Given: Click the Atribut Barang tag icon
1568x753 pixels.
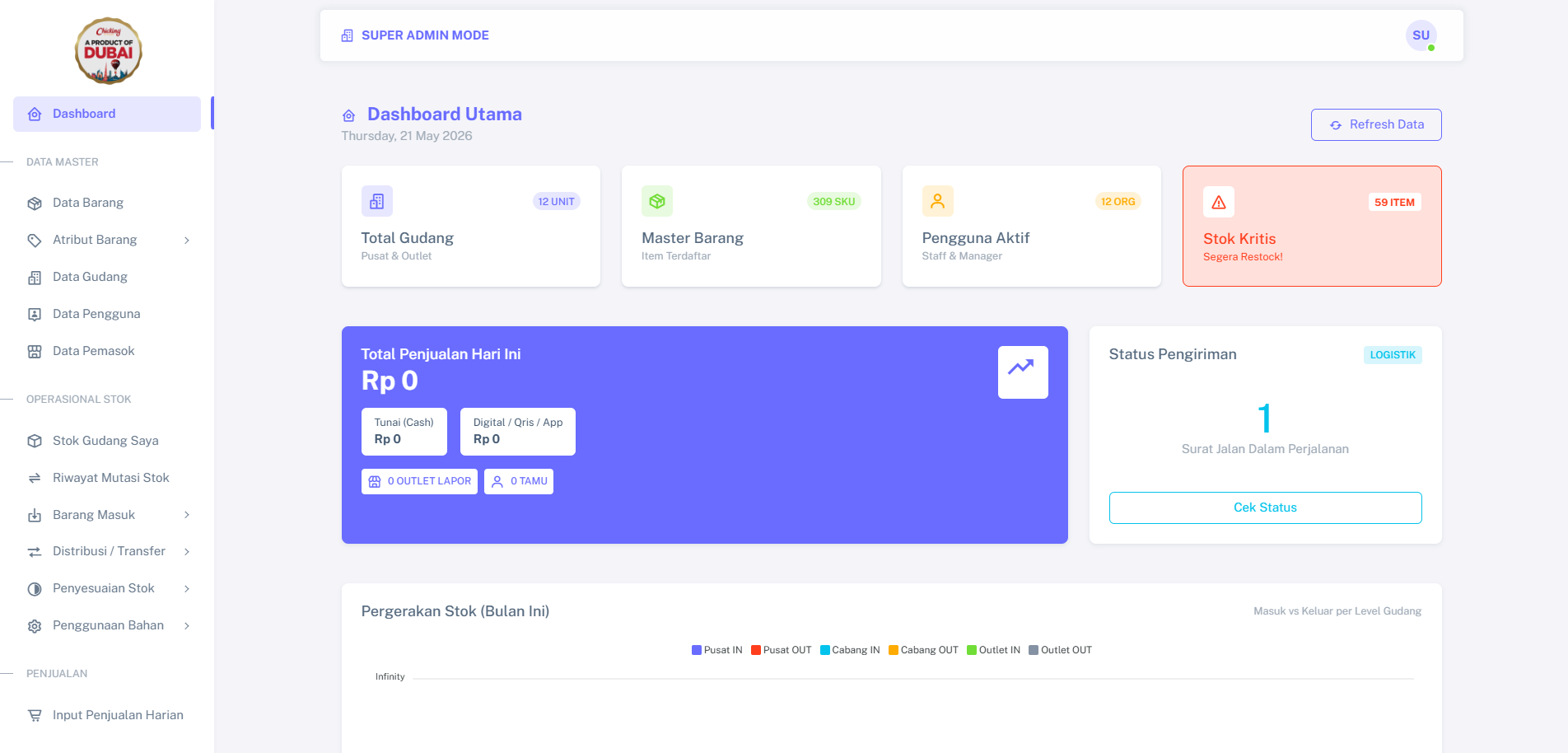Looking at the screenshot, I should pos(35,241).
